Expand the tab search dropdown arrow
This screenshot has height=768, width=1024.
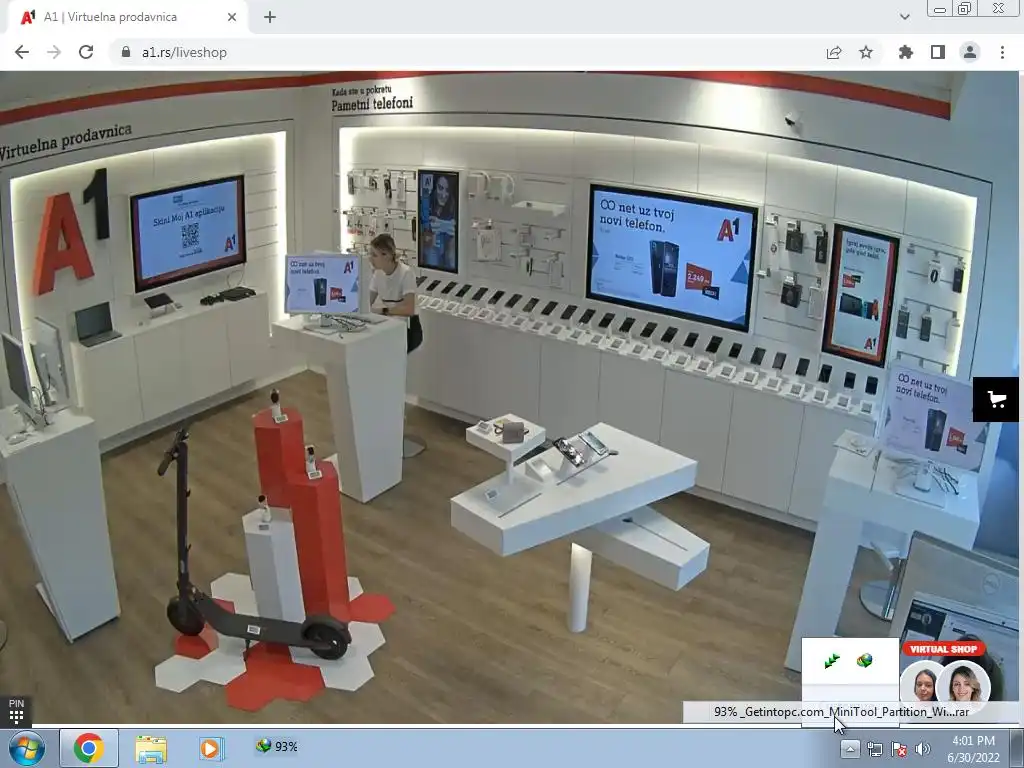[904, 17]
